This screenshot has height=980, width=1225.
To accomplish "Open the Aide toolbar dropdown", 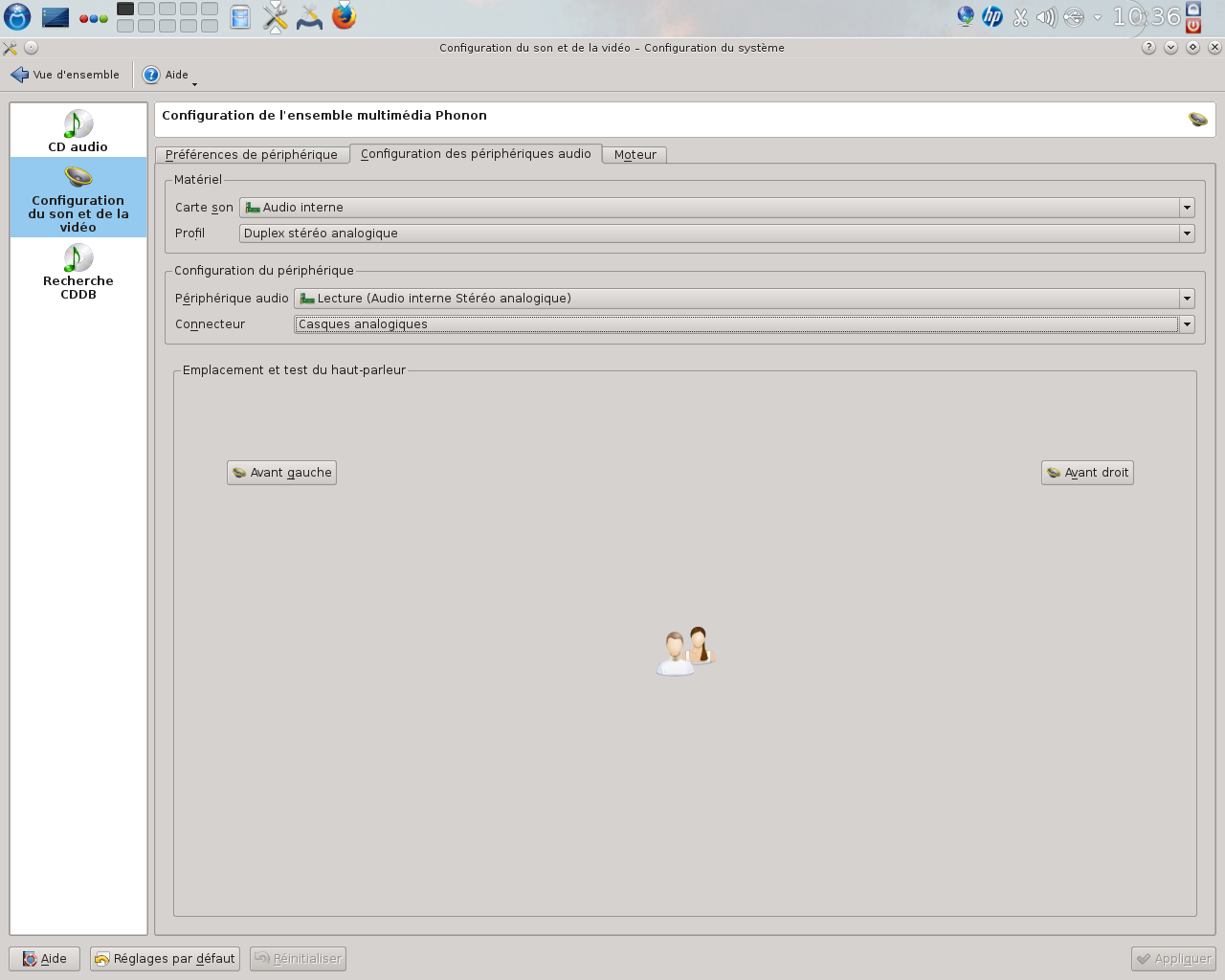I will (170, 75).
